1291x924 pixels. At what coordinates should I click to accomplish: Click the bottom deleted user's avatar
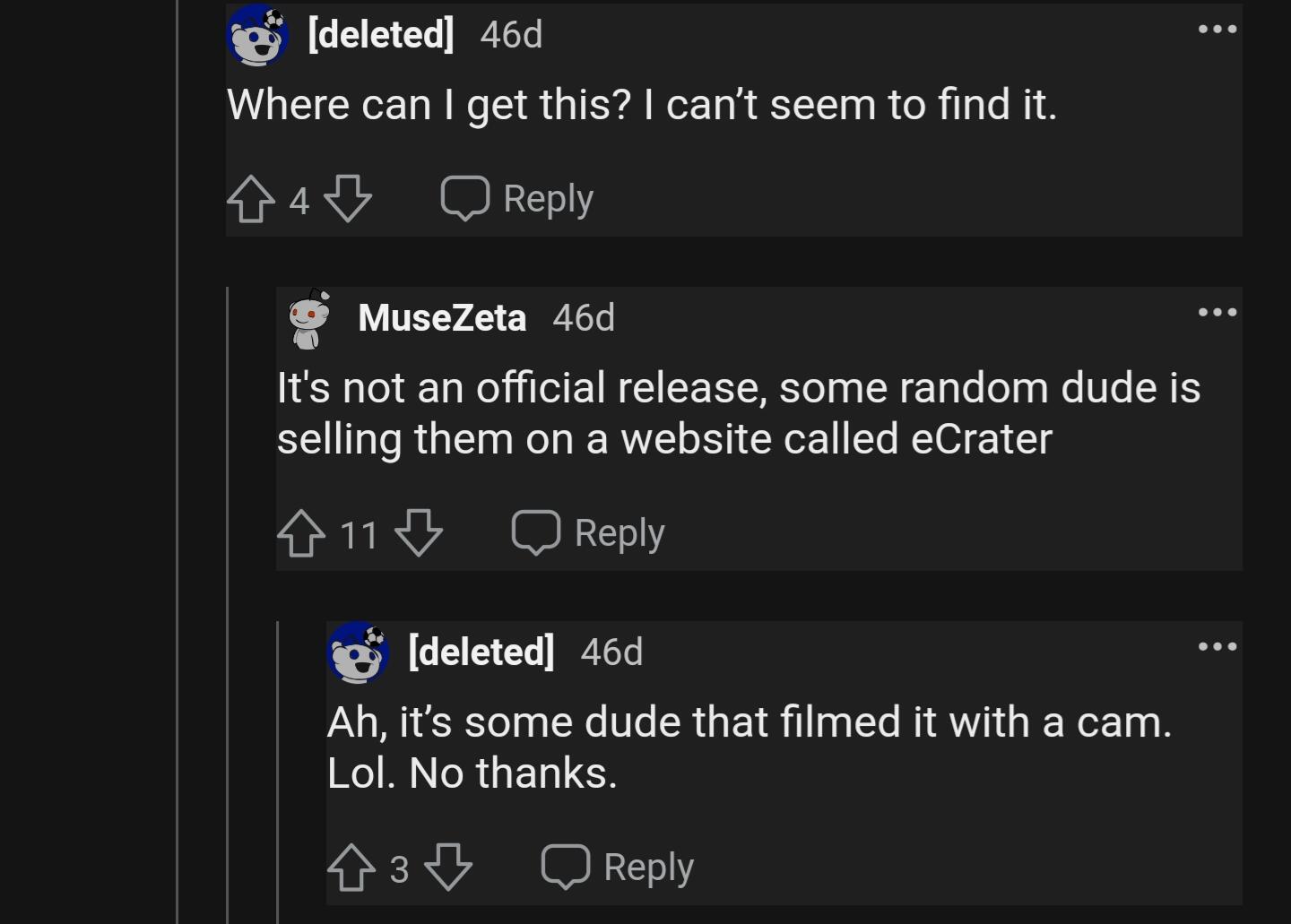point(359,652)
